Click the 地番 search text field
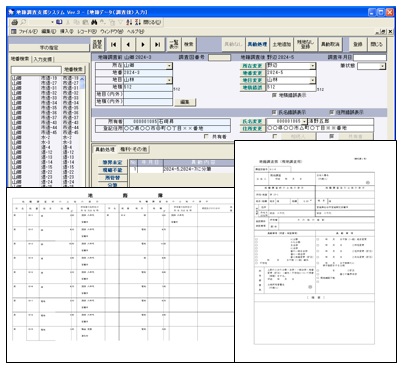The image size is (402, 368). pyautogui.click(x=36, y=70)
